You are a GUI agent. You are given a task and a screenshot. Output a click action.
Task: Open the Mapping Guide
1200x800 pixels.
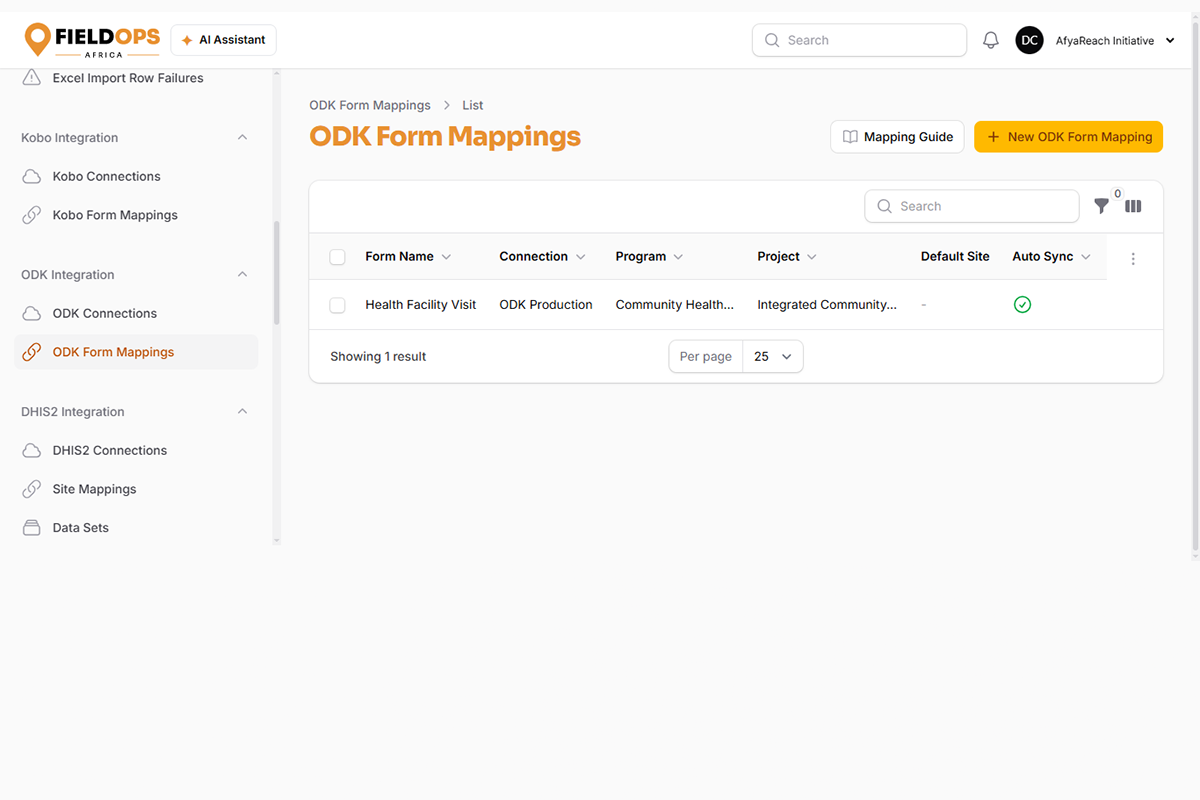[897, 137]
